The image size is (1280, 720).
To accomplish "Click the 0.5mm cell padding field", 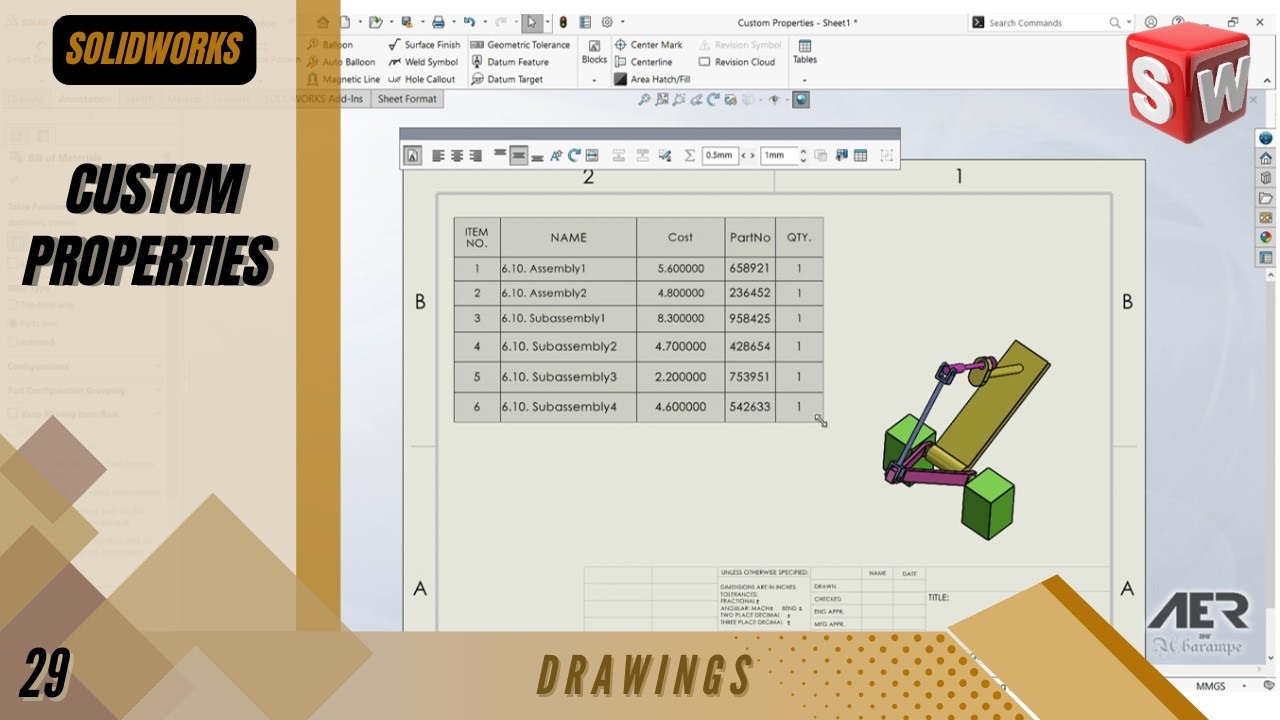I will 720,155.
